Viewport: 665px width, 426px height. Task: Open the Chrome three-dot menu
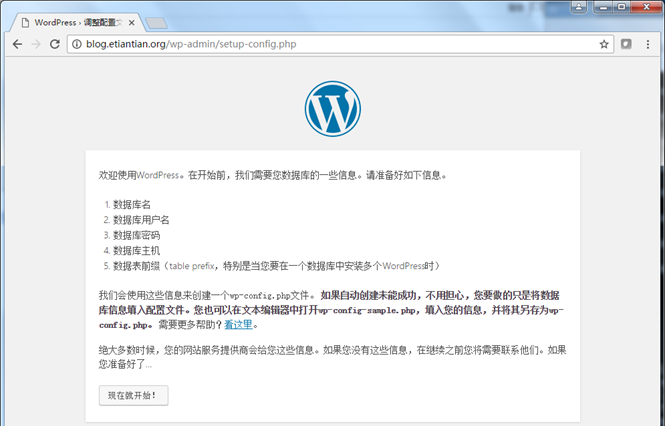coord(648,44)
